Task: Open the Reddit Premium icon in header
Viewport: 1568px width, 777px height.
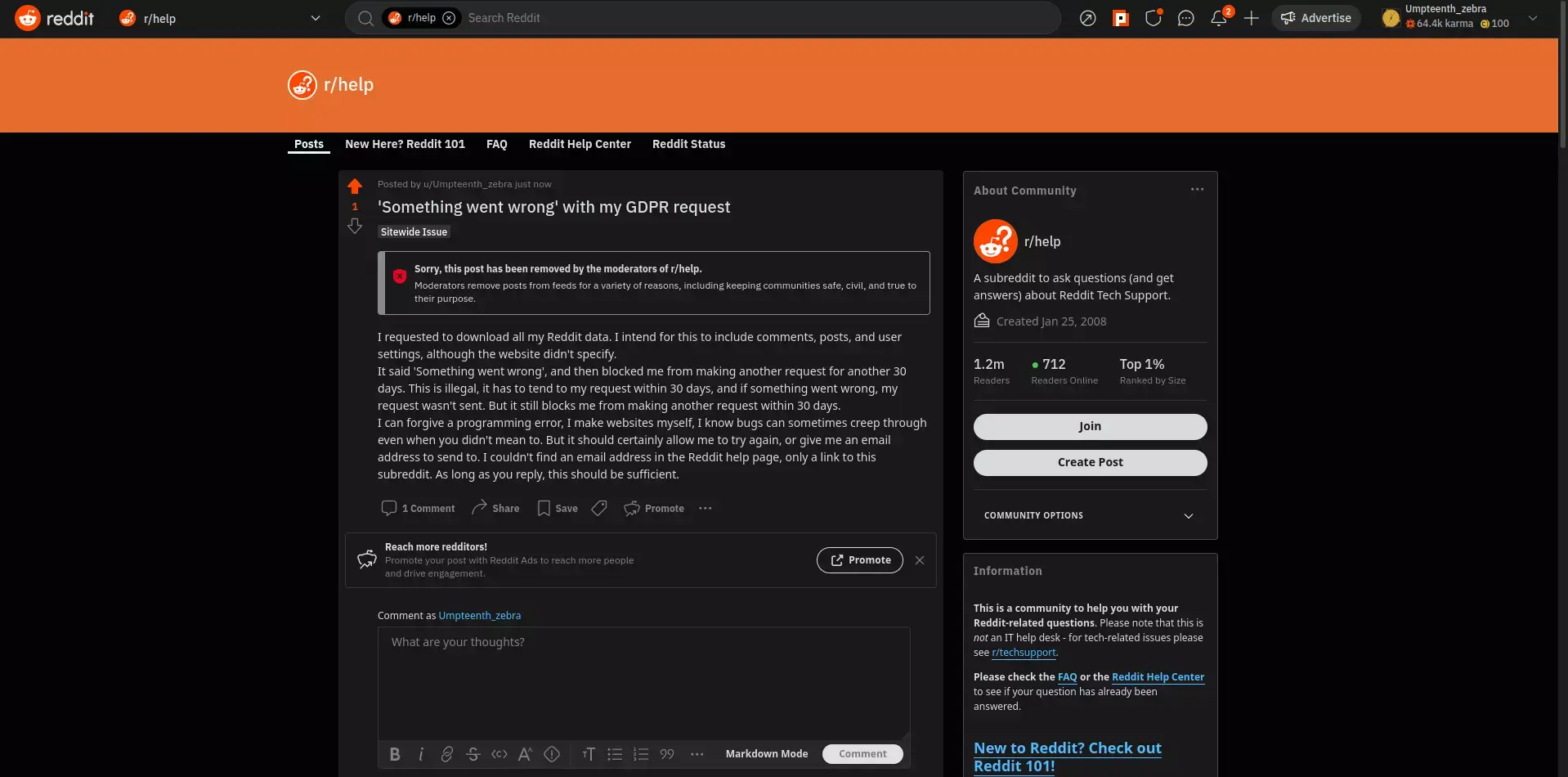Action: (x=1121, y=18)
